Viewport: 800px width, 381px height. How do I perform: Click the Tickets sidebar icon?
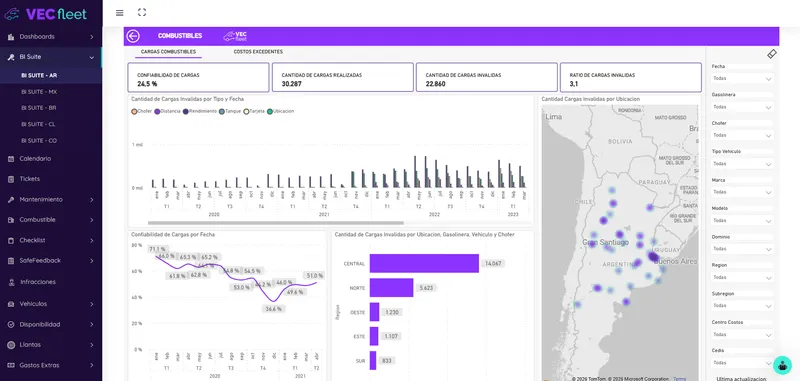11,179
